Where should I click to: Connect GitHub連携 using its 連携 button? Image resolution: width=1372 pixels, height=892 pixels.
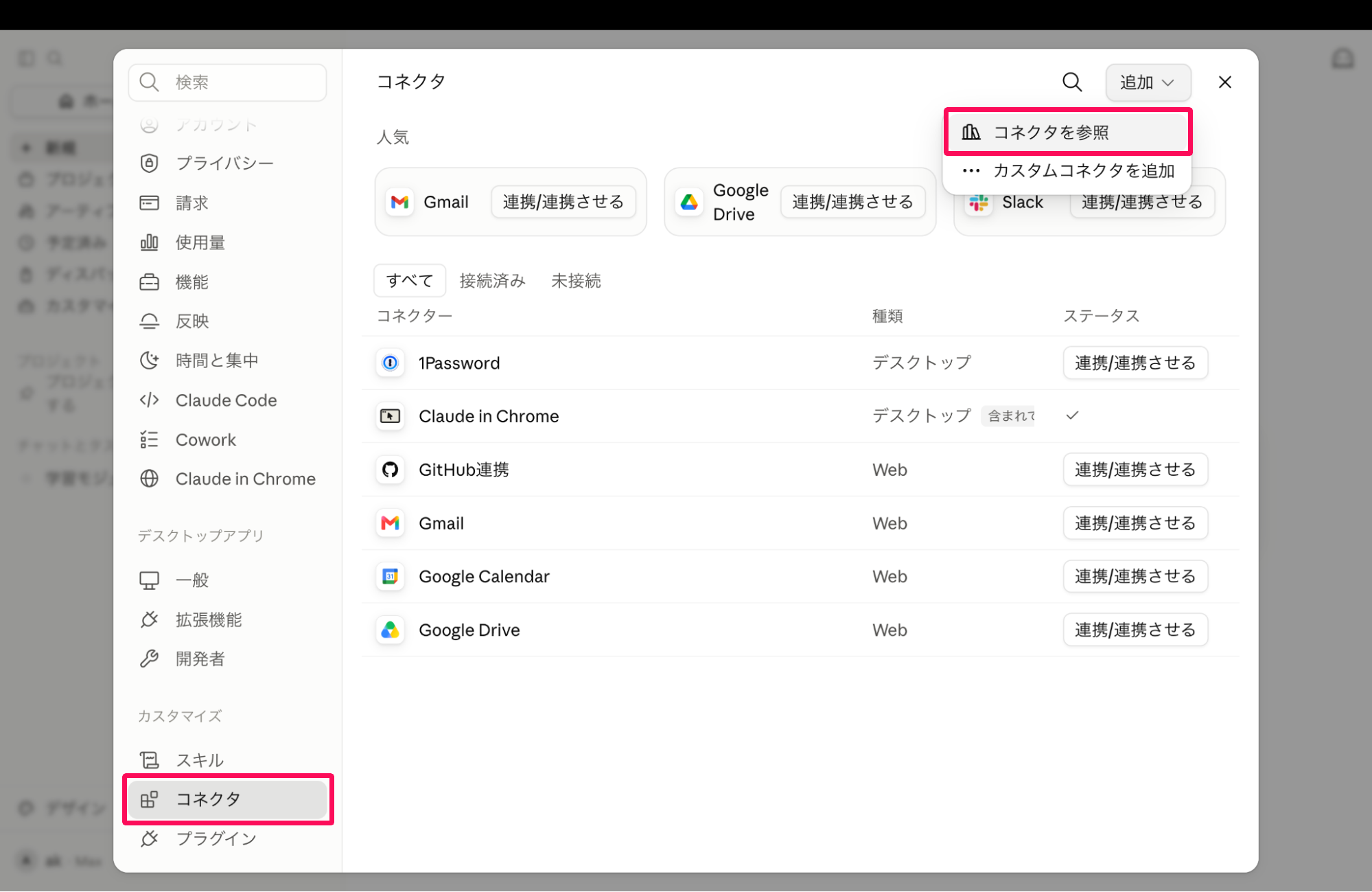pyautogui.click(x=1135, y=470)
